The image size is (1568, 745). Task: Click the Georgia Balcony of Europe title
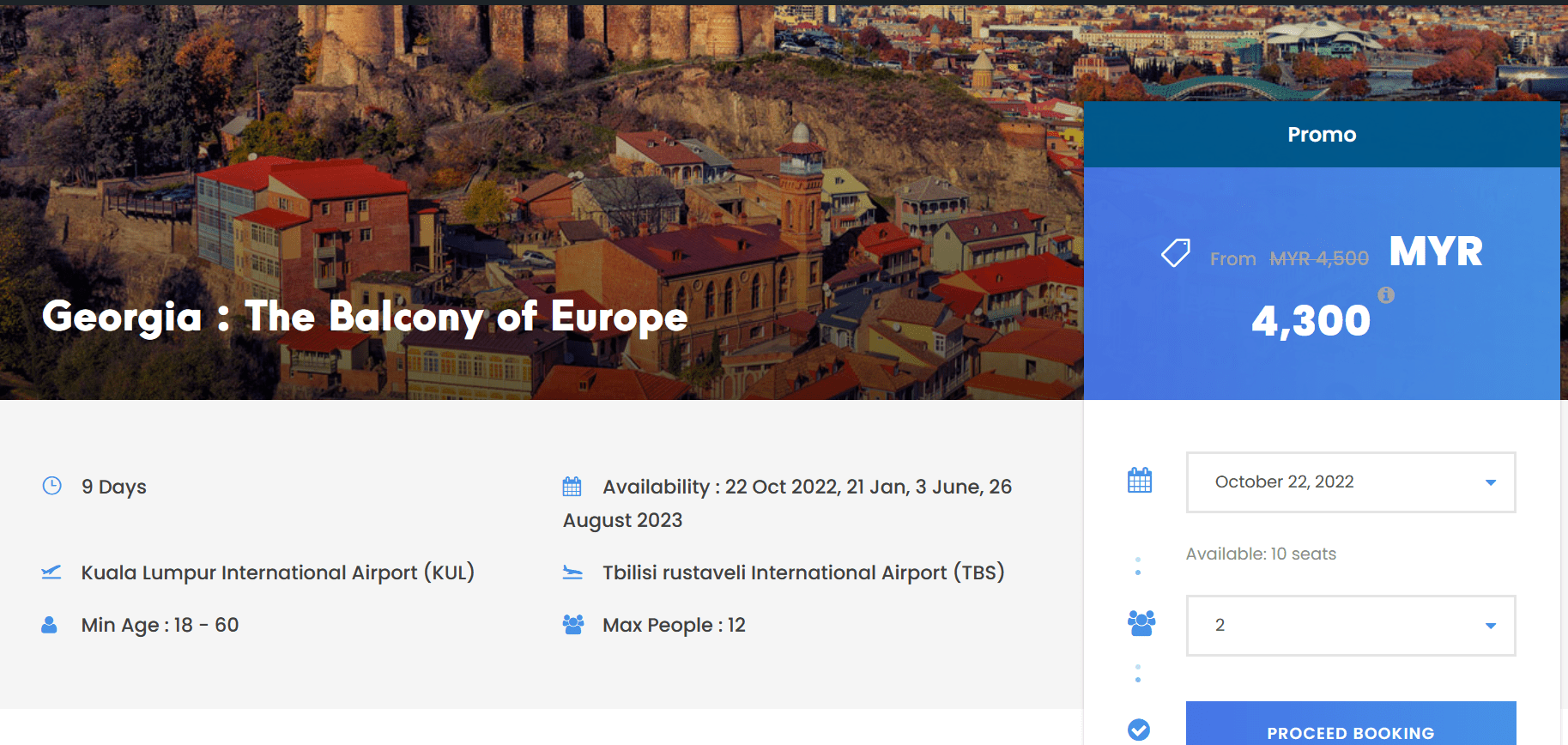[x=365, y=317]
